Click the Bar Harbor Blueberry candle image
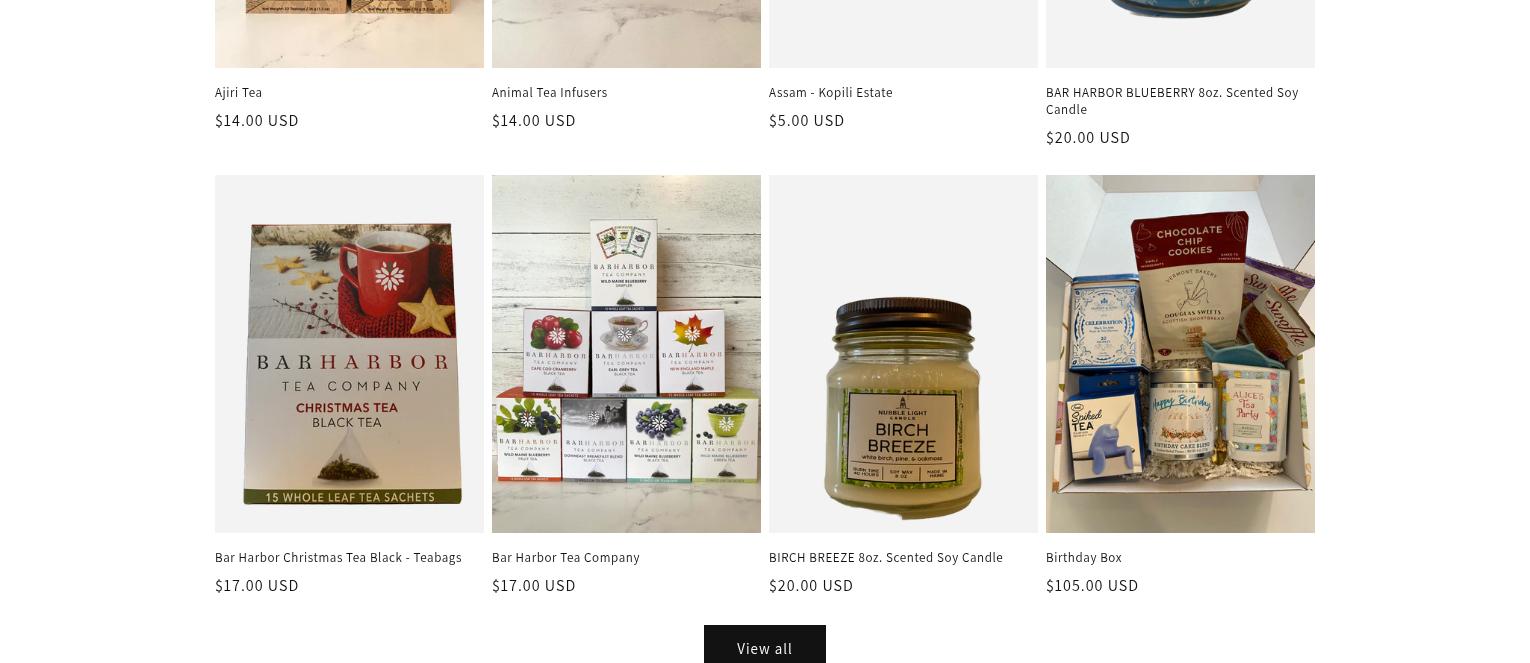Image resolution: width=1530 pixels, height=663 pixels. point(1180,33)
